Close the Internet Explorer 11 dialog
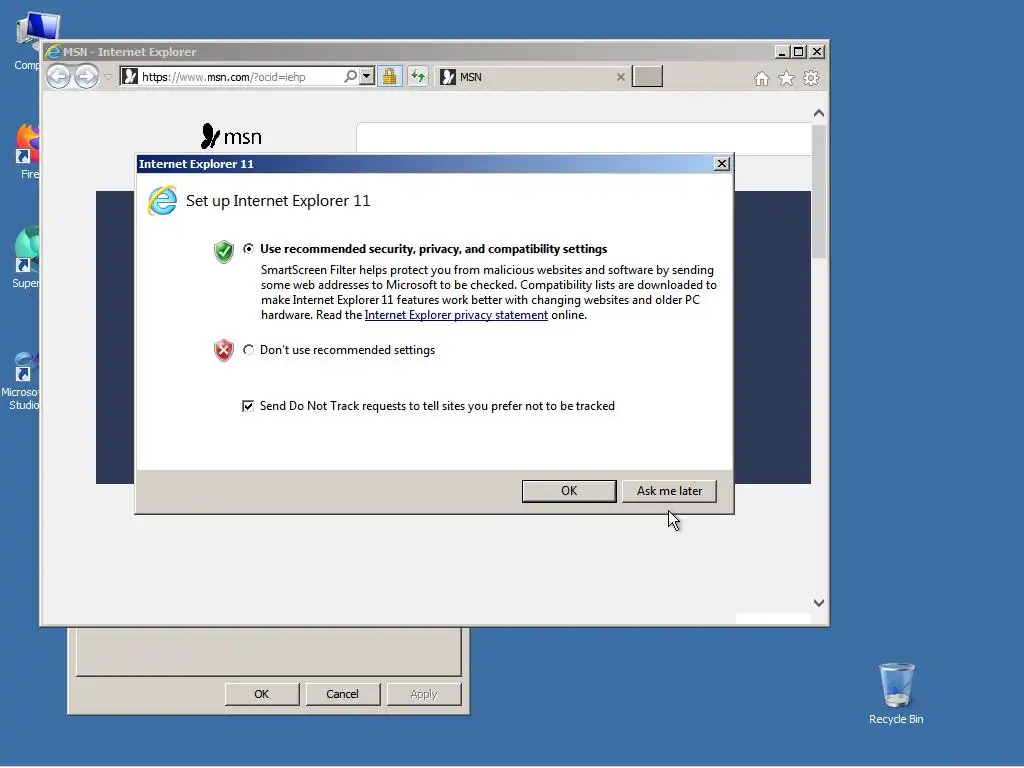This screenshot has width=1024, height=768. (x=722, y=164)
